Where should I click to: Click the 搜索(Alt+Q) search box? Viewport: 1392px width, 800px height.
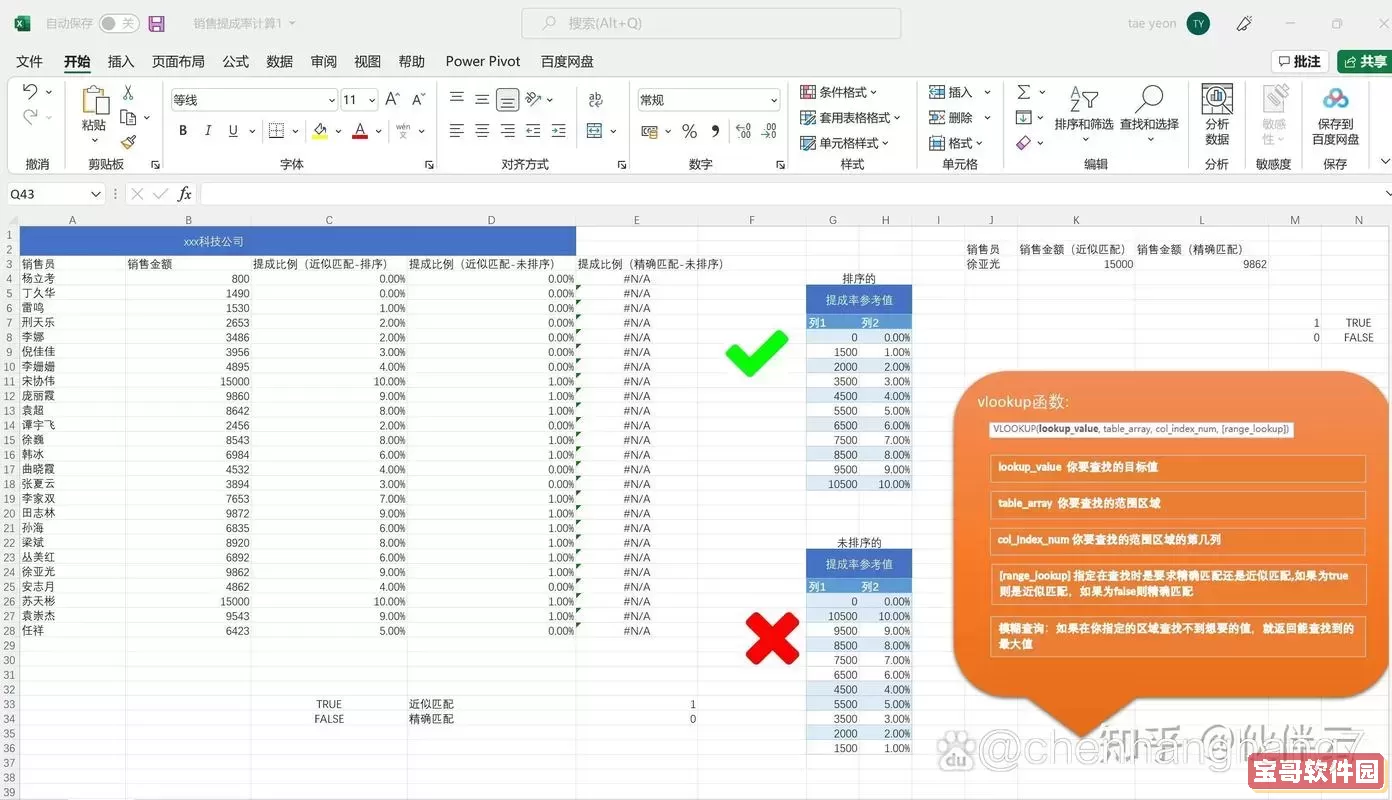click(x=711, y=23)
